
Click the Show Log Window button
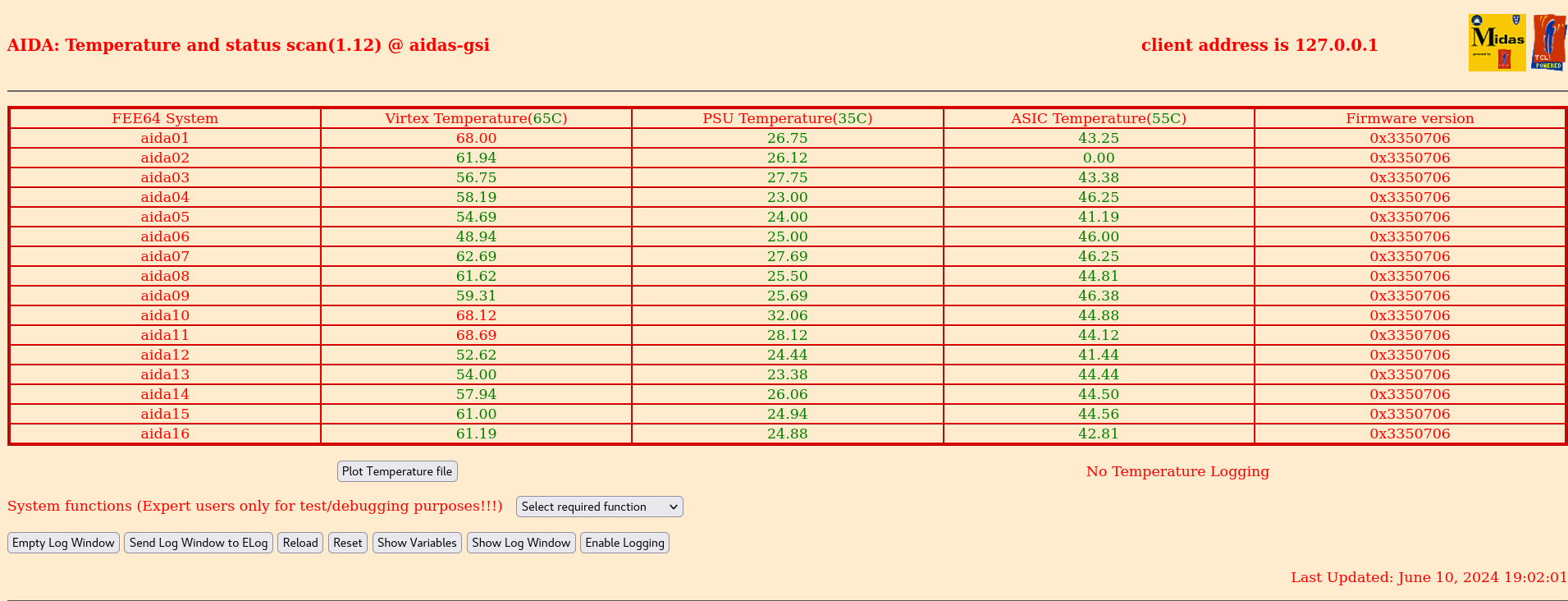click(521, 543)
